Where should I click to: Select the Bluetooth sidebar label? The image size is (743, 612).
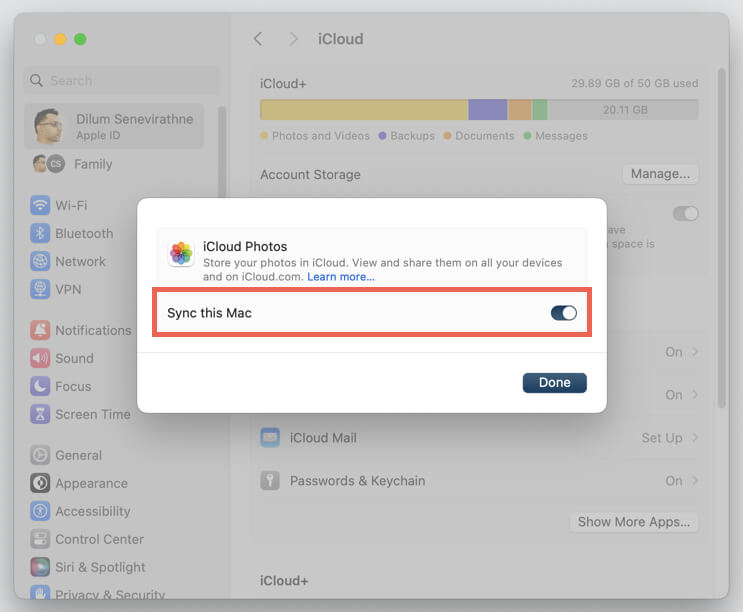click(84, 234)
